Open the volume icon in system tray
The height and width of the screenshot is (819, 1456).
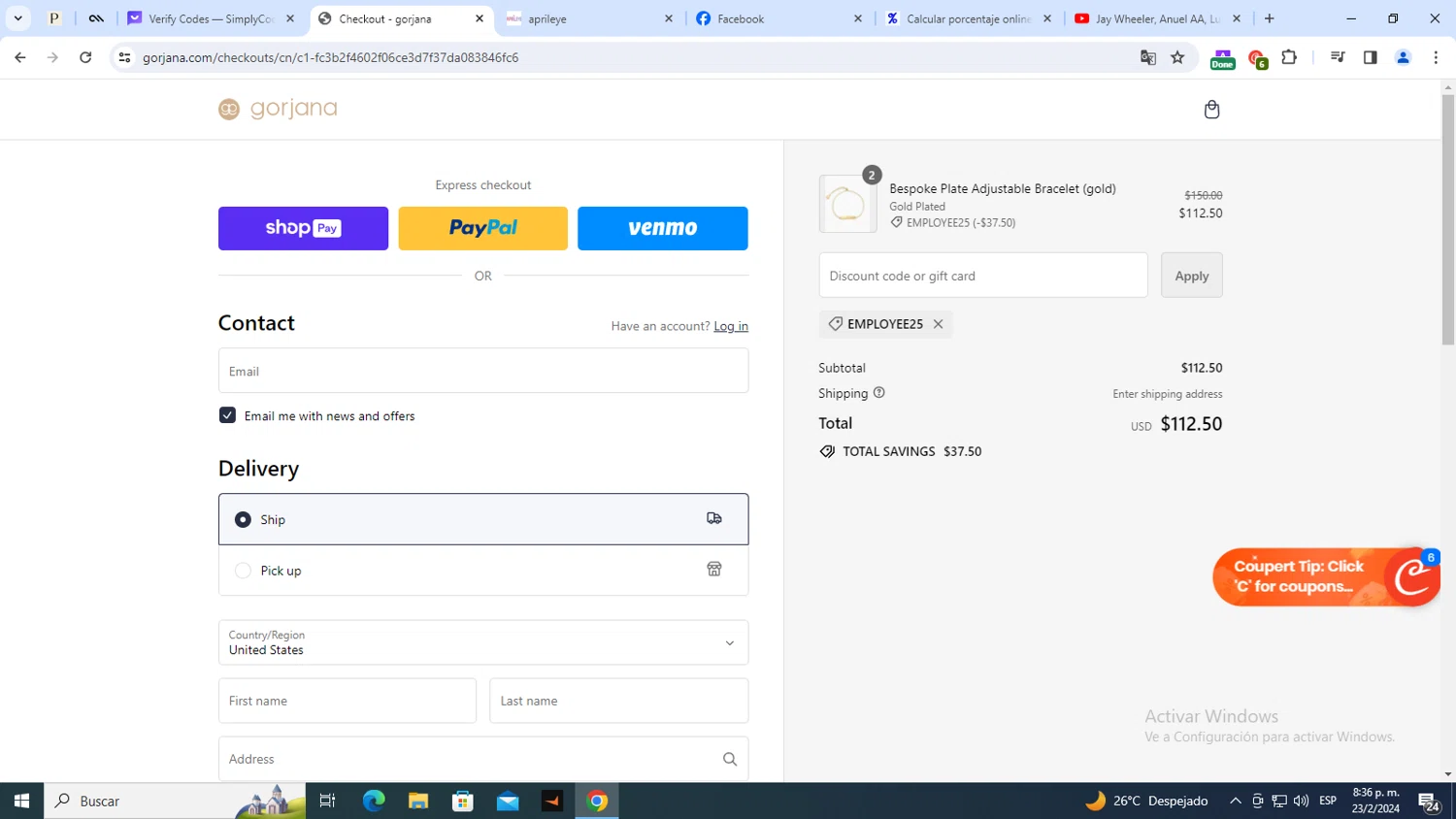click(1301, 801)
